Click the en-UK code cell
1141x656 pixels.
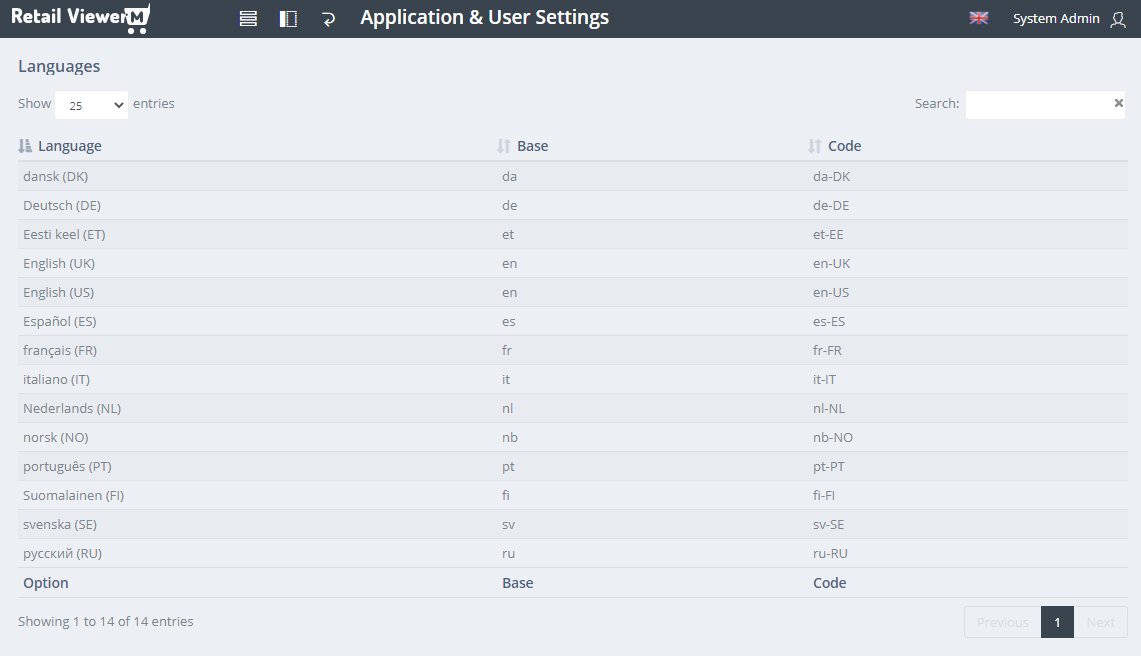[x=831, y=264]
